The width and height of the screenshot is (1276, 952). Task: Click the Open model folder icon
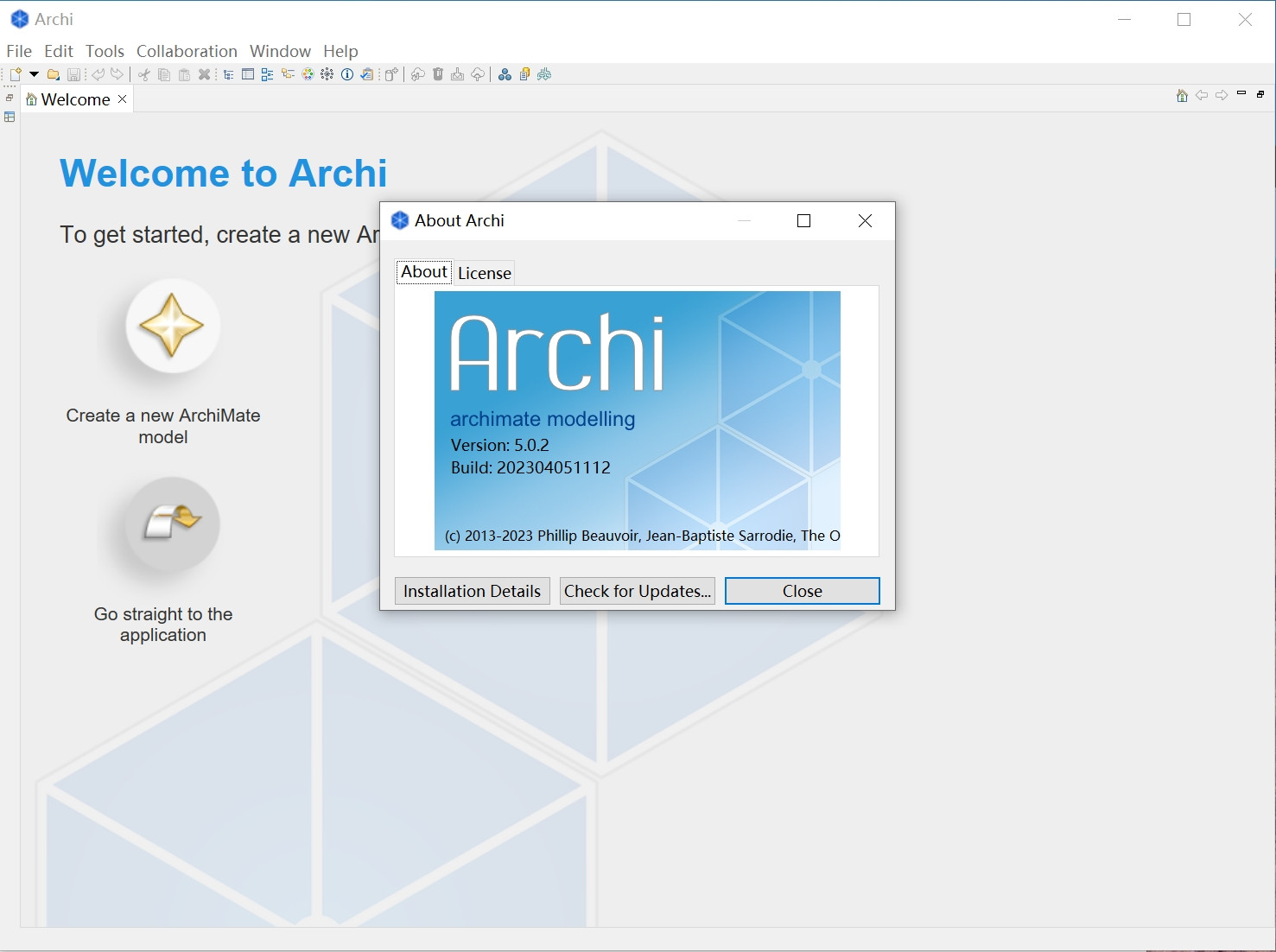[53, 74]
